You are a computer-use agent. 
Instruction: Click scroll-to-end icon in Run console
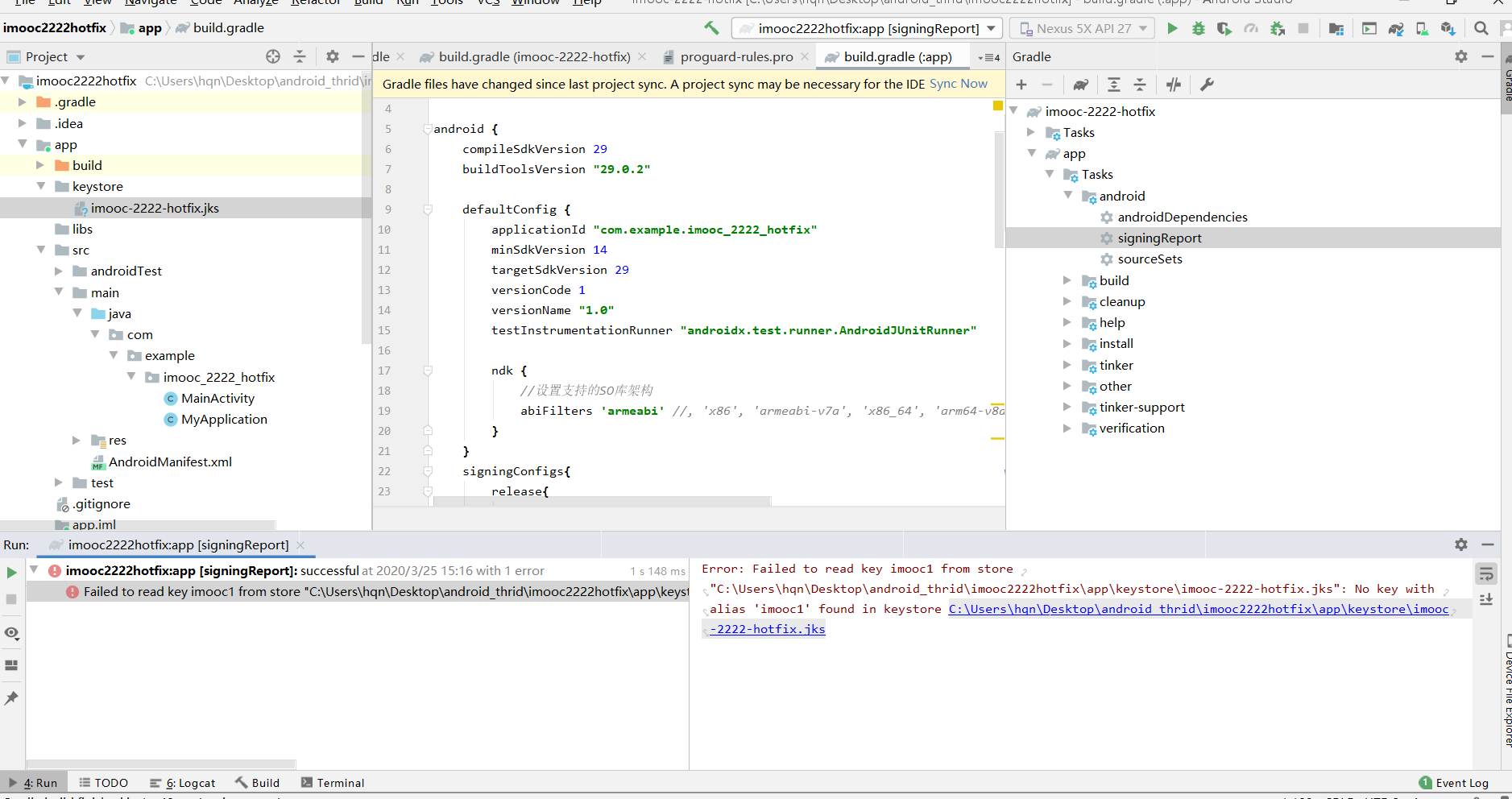tap(1486, 600)
